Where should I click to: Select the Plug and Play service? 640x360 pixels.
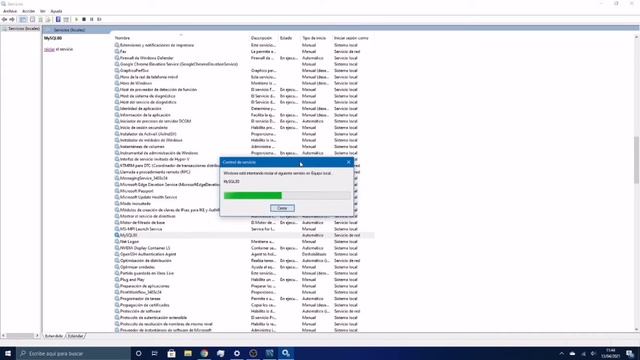244,280
